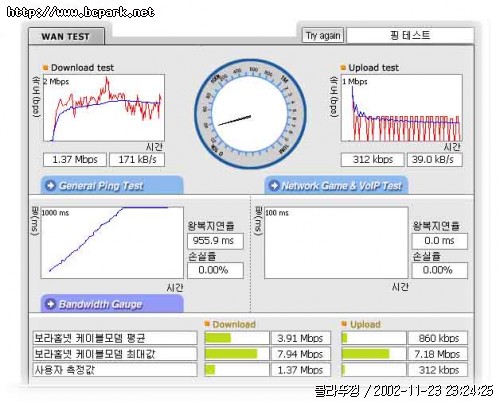Screen dimensions: 500x403
Task: Click the Try again button
Action: tap(323, 35)
